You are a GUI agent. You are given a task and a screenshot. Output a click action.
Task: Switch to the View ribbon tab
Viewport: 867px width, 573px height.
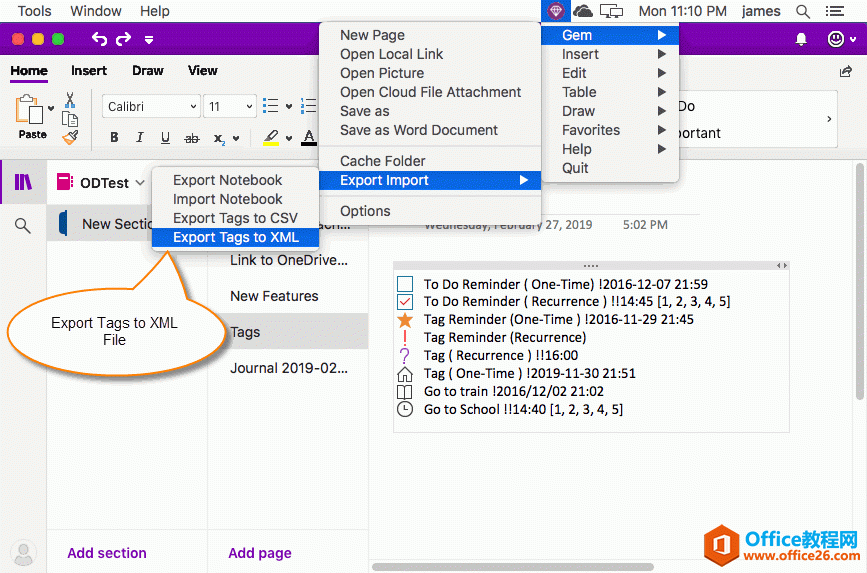pos(202,71)
